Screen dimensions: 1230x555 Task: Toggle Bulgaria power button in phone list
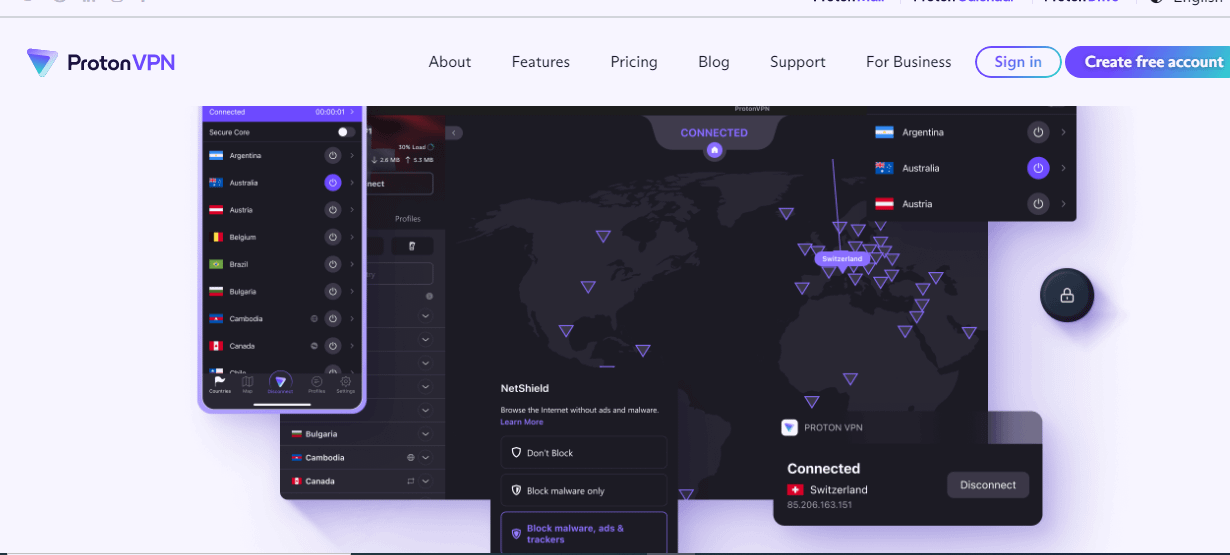(333, 291)
